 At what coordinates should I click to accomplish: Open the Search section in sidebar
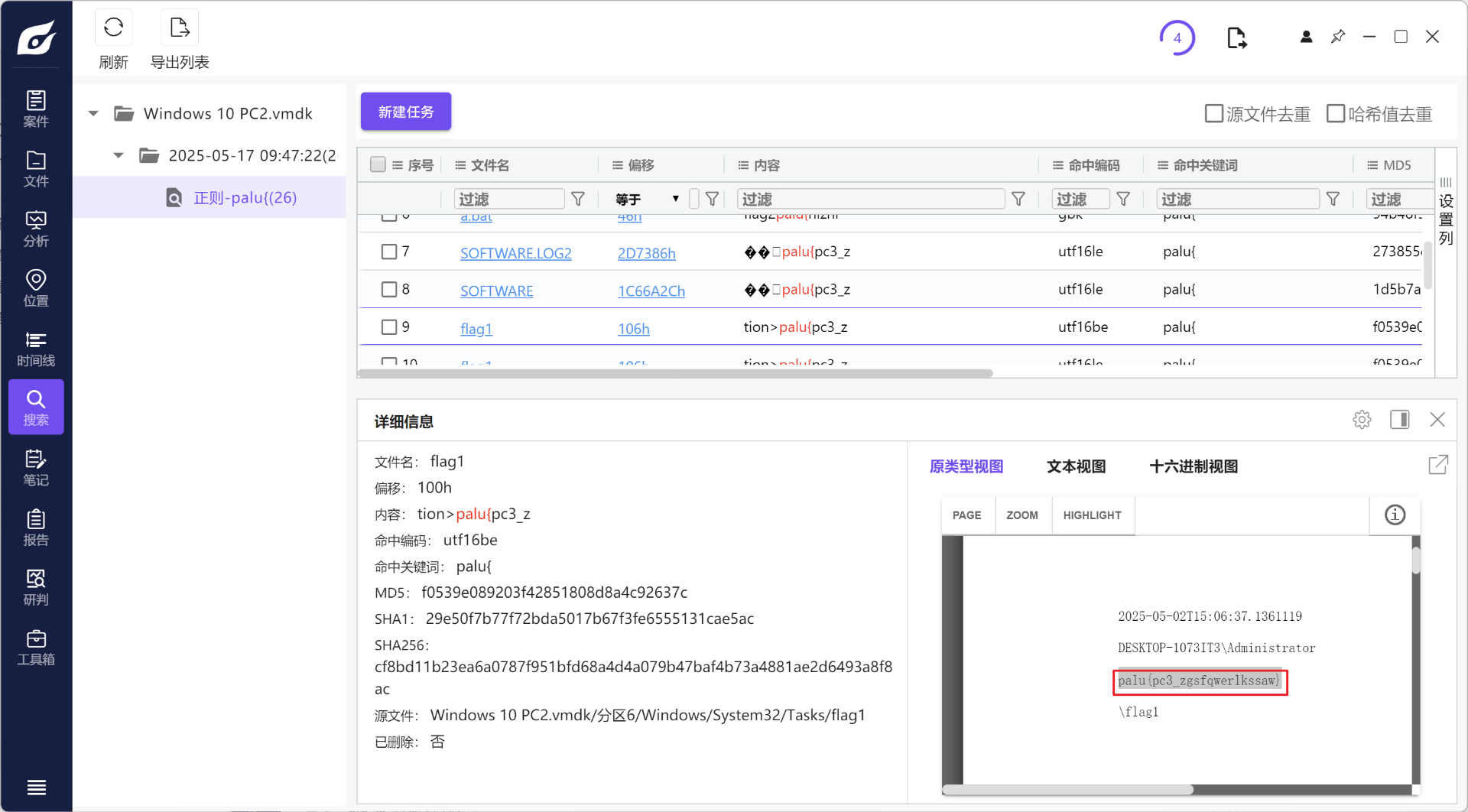point(36,407)
